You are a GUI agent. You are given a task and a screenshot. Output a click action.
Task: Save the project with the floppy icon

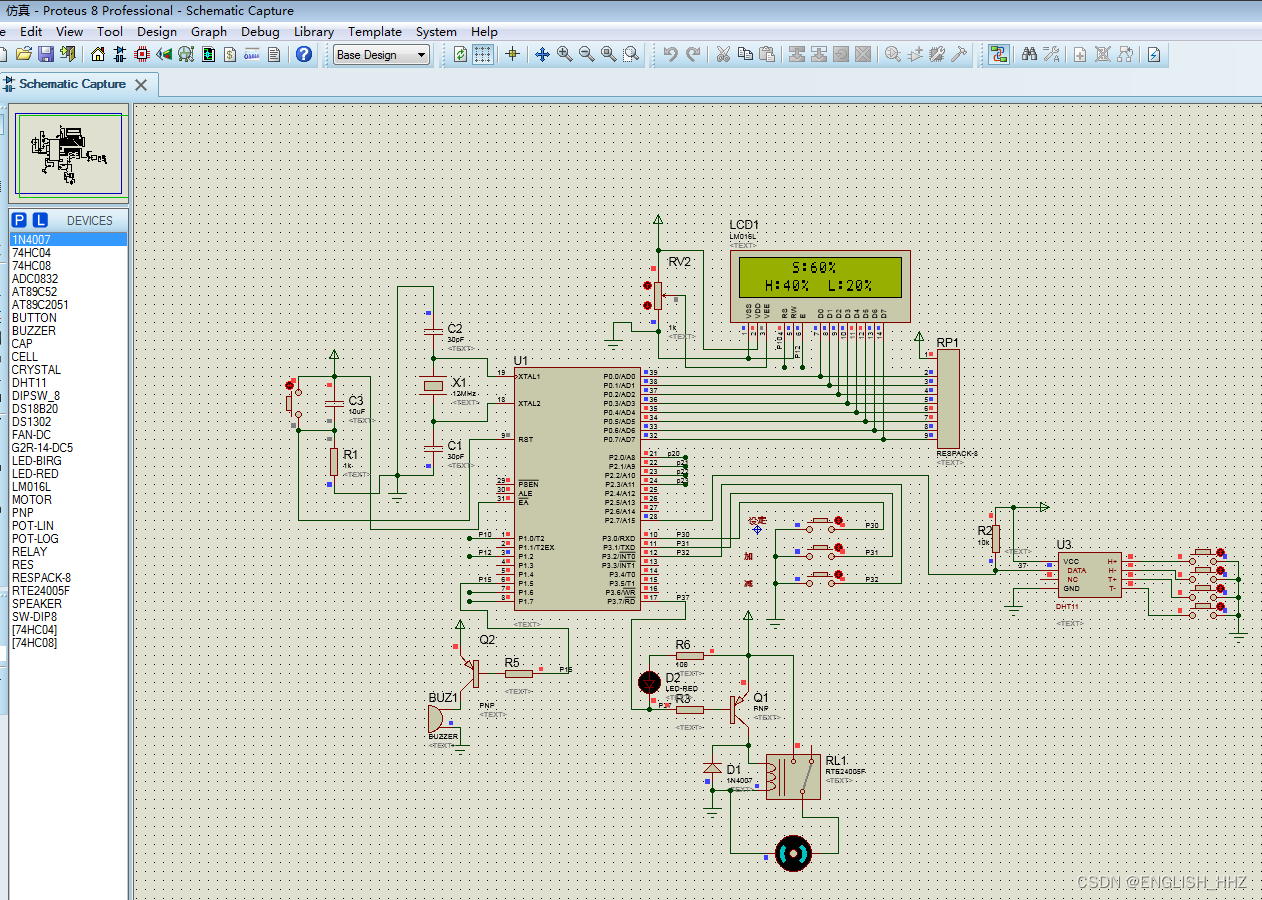45,54
